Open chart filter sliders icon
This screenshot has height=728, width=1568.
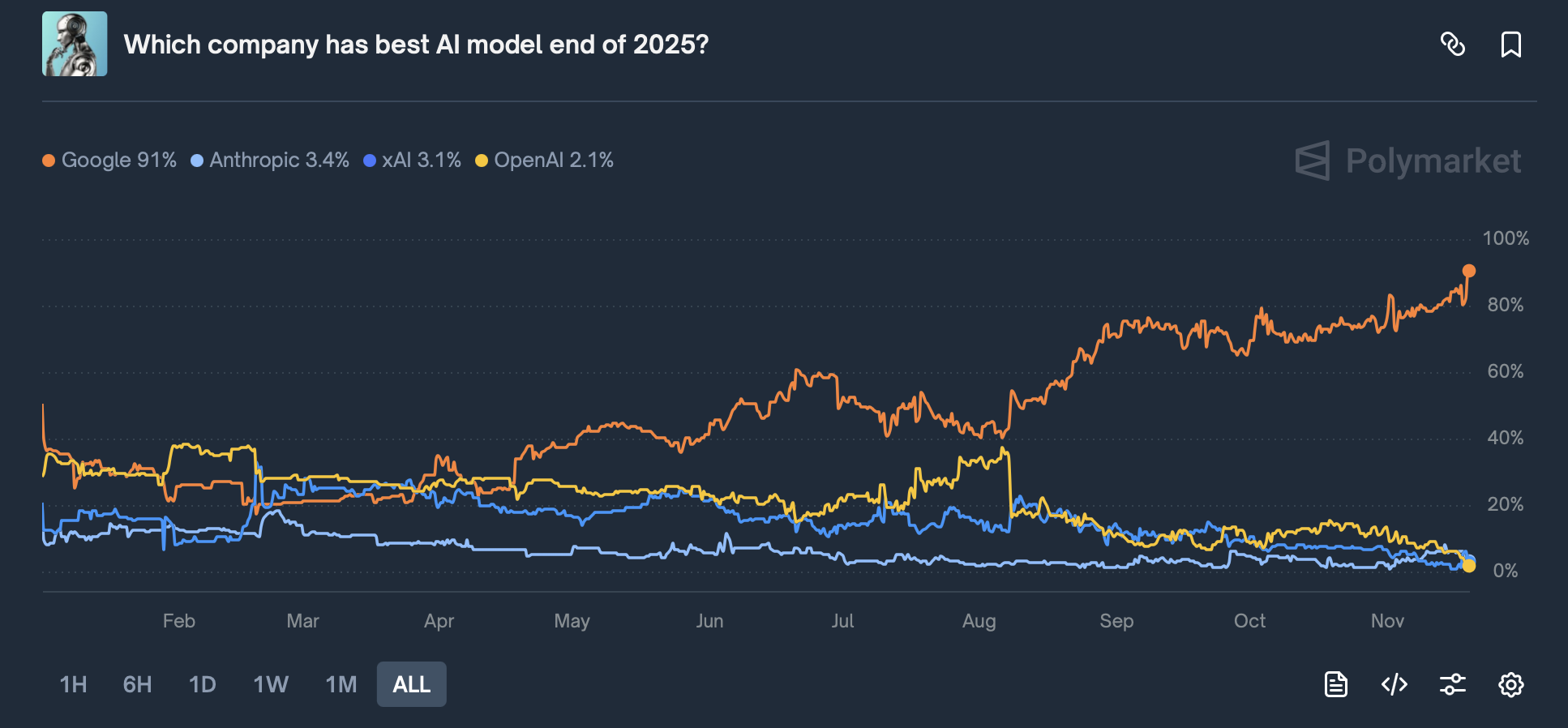coord(1452,684)
